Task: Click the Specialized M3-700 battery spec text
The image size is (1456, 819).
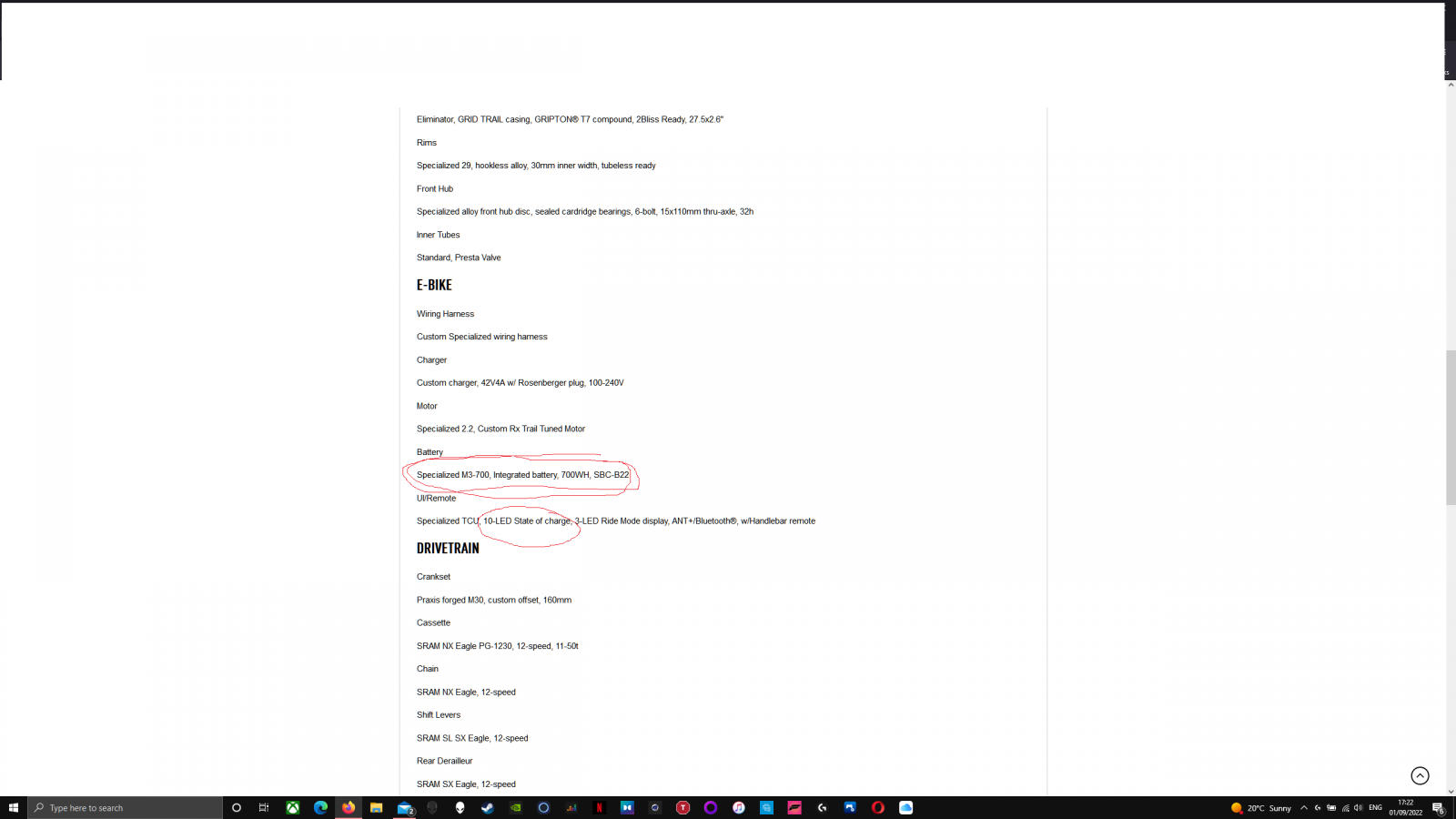Action: 522,475
